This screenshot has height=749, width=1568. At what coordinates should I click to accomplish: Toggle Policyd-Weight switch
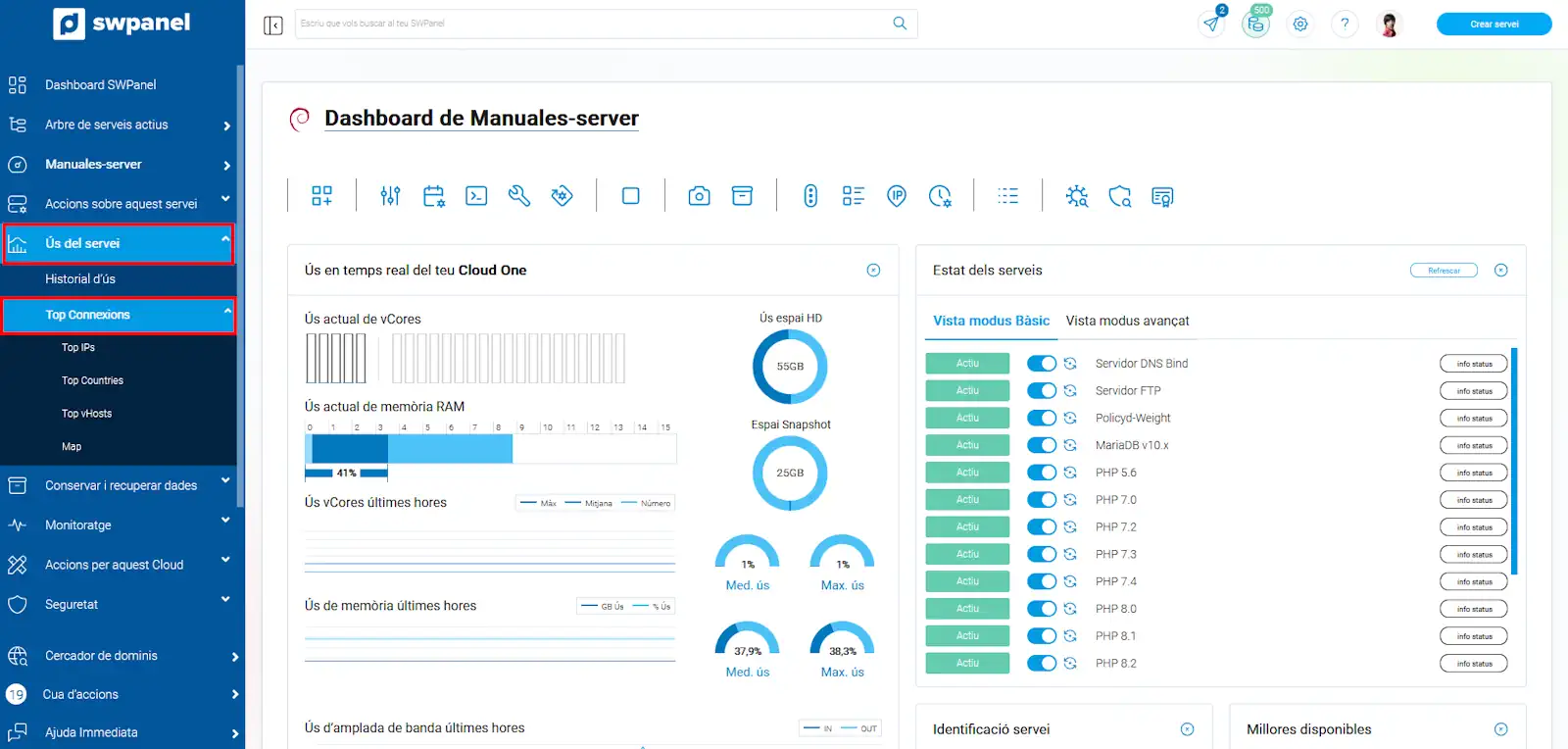coord(1042,418)
